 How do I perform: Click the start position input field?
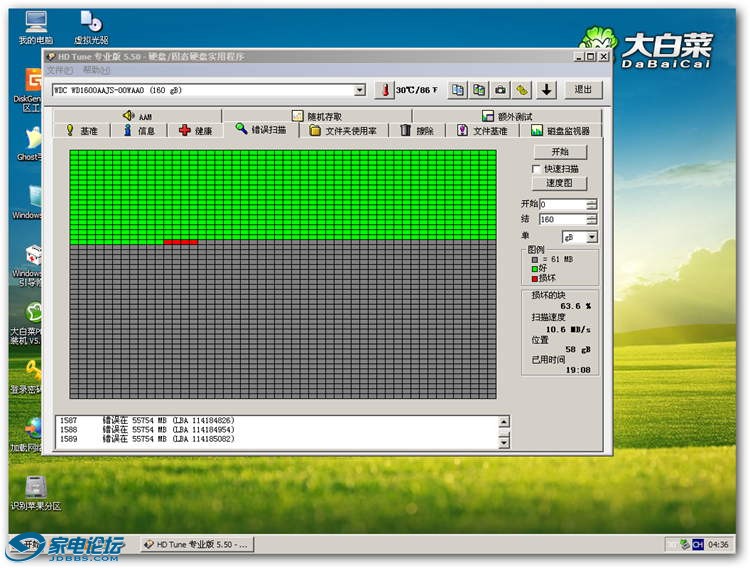563,204
